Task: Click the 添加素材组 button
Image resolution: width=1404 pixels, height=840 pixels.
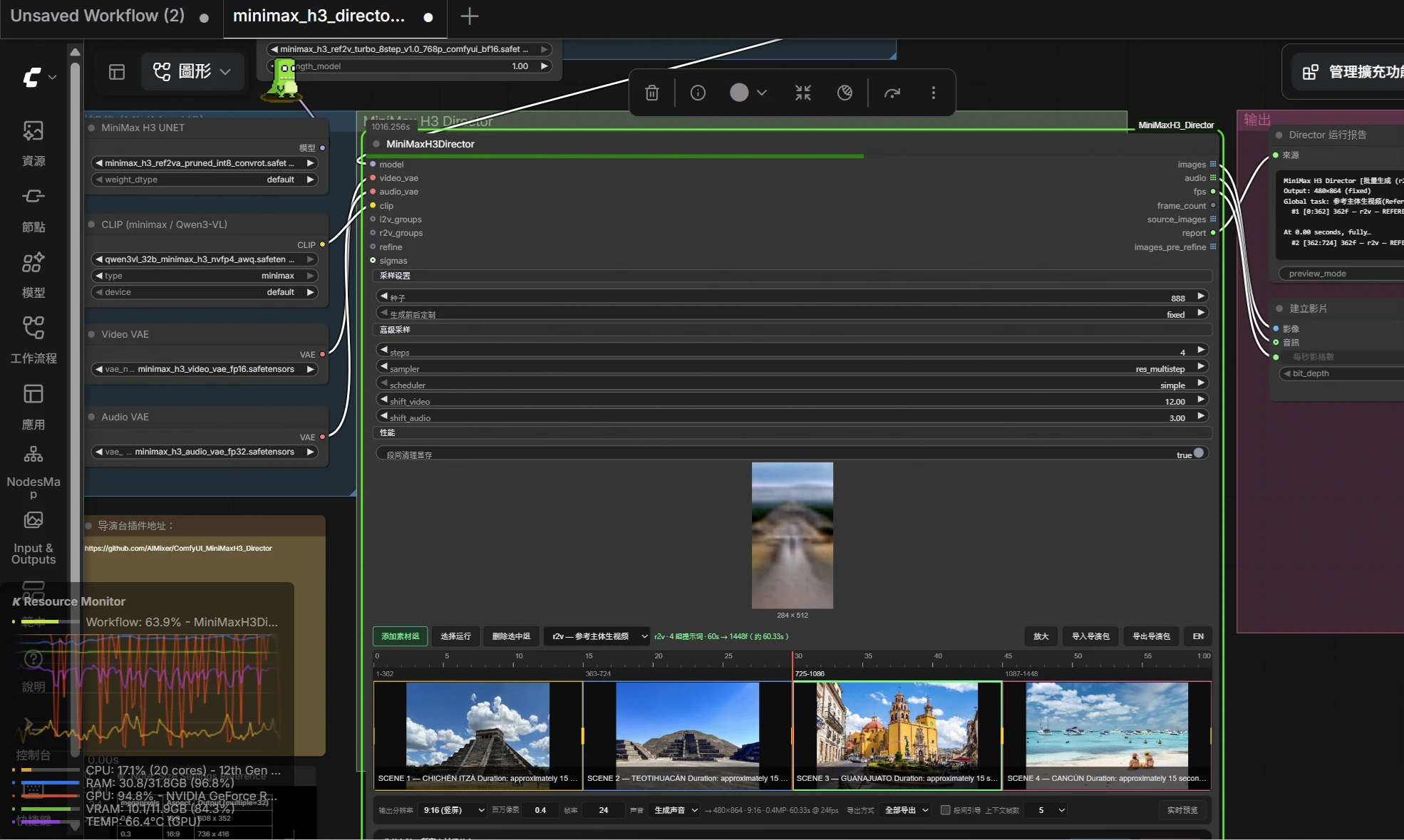Action: [401, 636]
